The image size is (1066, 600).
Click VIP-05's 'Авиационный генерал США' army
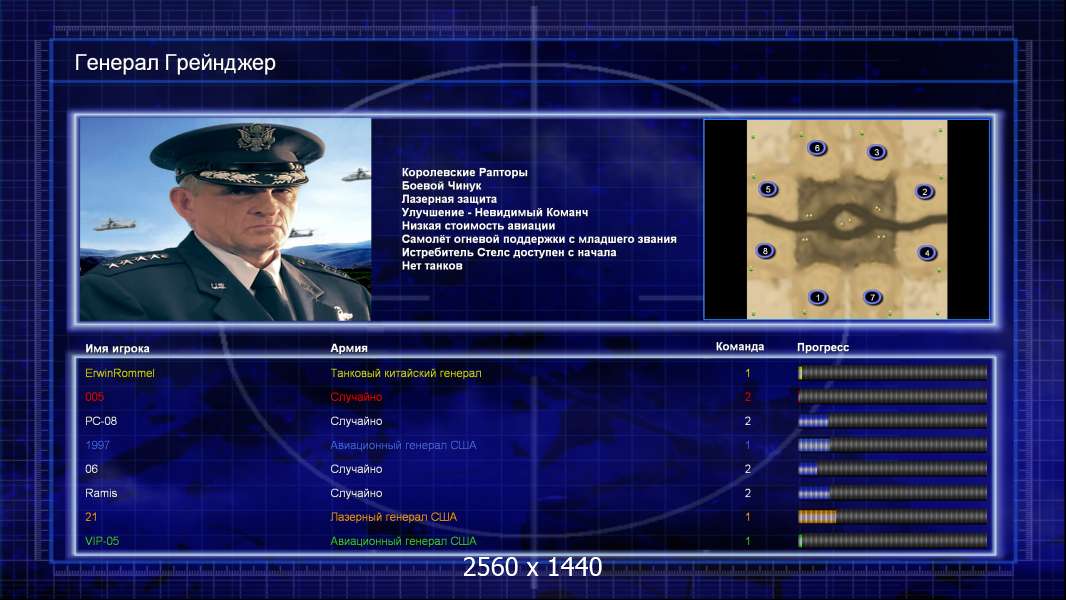pyautogui.click(x=403, y=541)
